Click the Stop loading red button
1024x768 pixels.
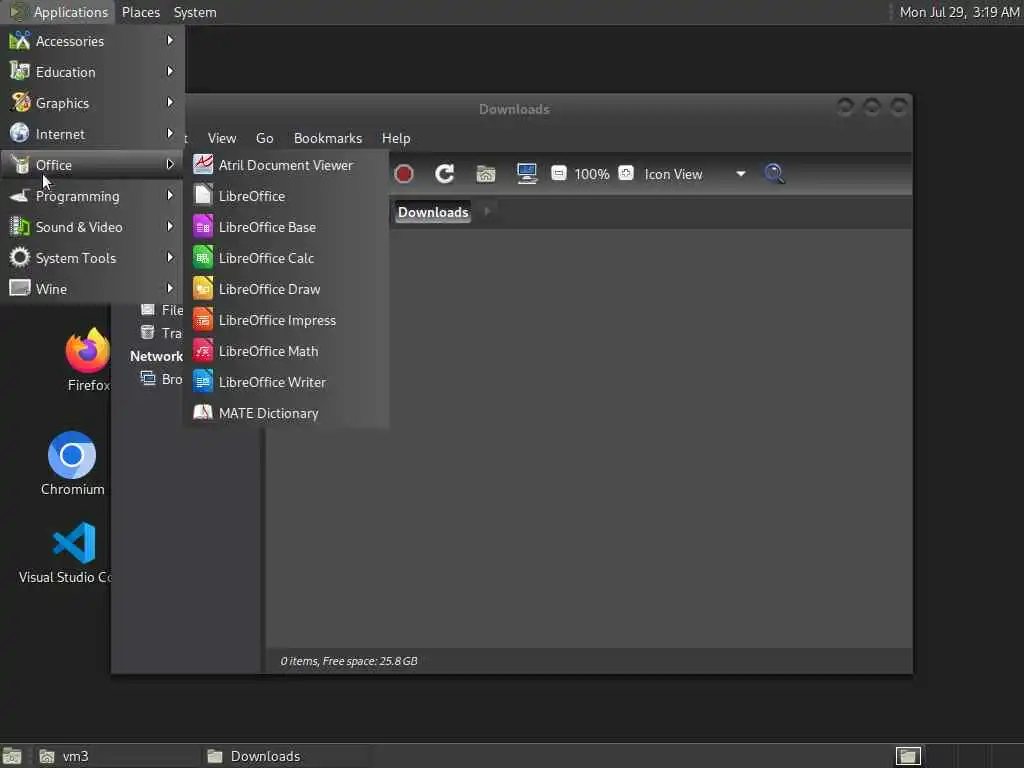tap(404, 174)
